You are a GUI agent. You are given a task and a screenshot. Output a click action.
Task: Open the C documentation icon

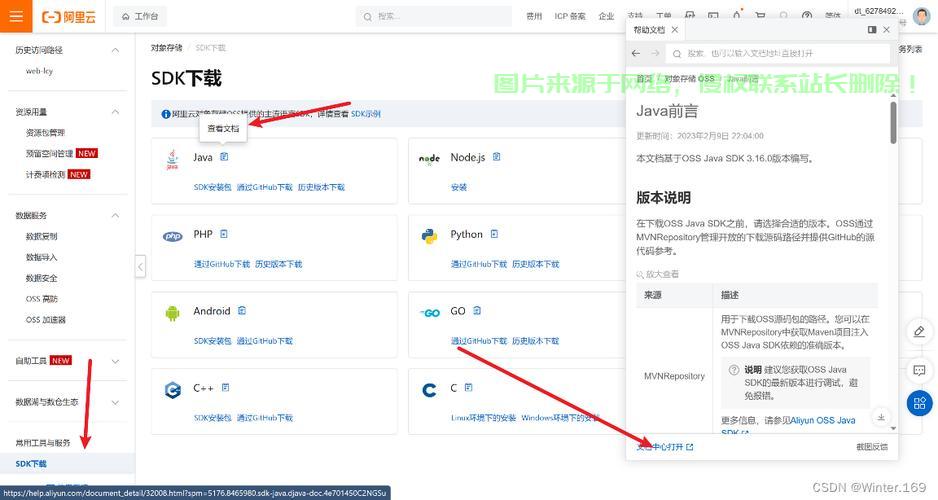click(468, 388)
